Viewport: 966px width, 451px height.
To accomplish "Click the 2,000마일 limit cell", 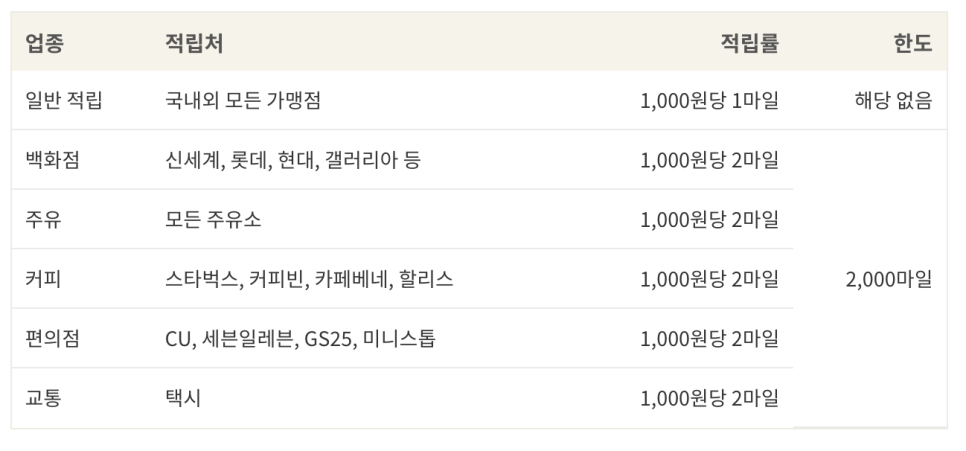I will [x=888, y=279].
